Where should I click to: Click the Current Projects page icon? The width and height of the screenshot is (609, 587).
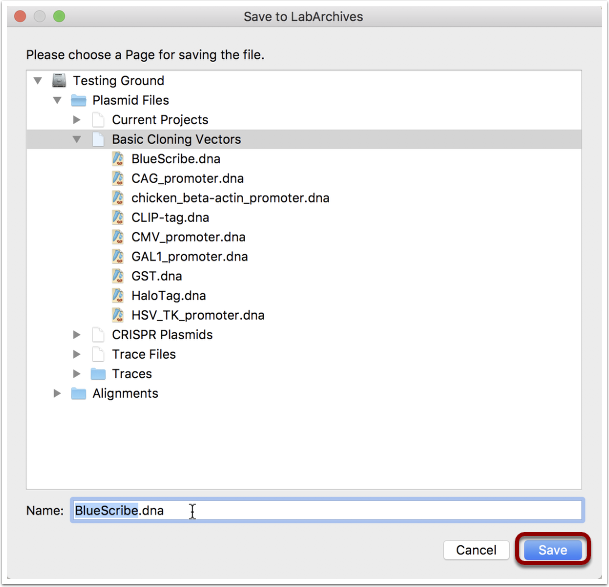(x=98, y=120)
